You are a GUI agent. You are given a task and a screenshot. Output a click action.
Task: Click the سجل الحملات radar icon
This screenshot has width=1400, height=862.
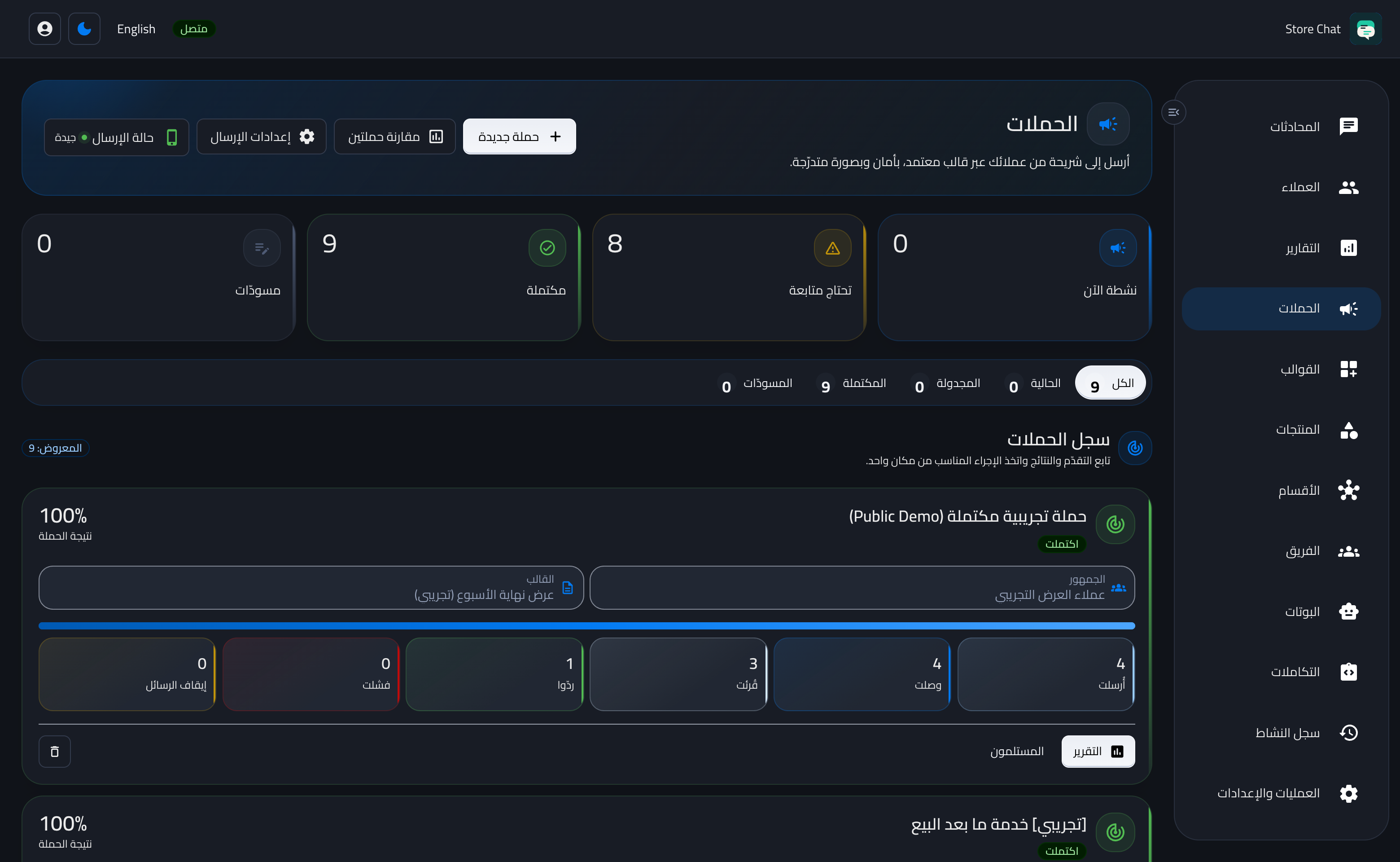tap(1134, 448)
